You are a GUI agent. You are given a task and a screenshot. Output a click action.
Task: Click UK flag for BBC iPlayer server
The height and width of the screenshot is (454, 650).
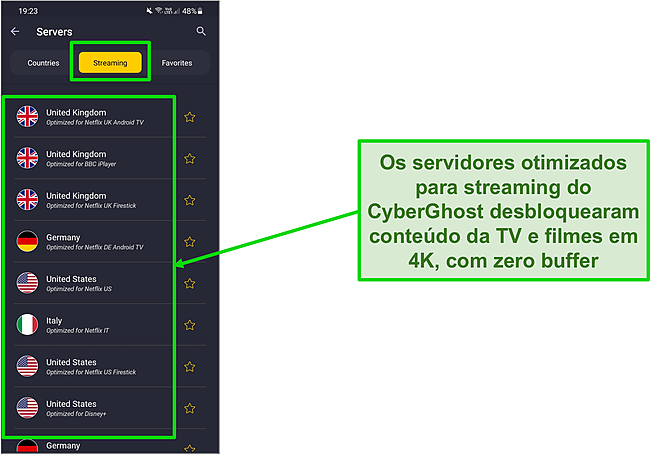pyautogui.click(x=27, y=158)
